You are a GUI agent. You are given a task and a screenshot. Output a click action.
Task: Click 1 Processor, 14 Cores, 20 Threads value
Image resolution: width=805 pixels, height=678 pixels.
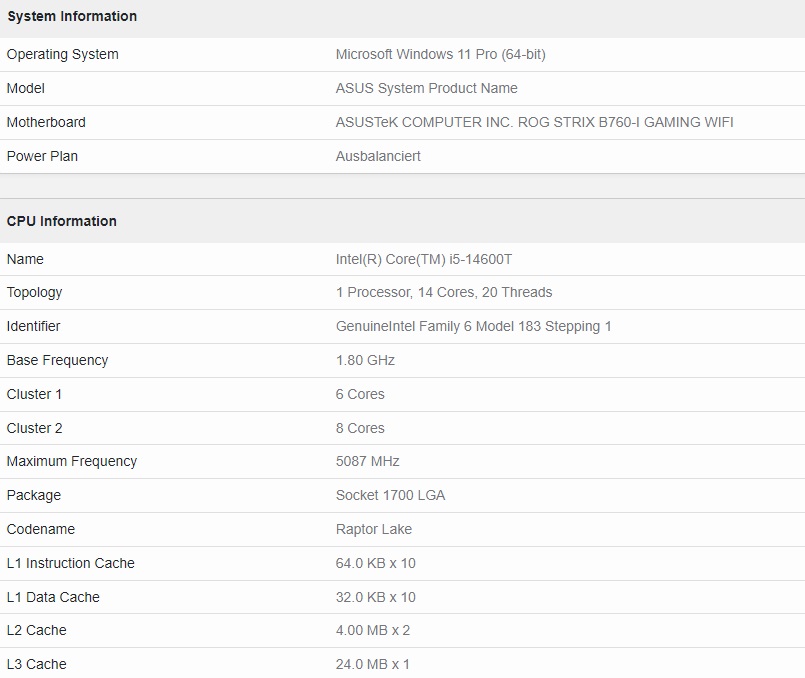pos(444,293)
